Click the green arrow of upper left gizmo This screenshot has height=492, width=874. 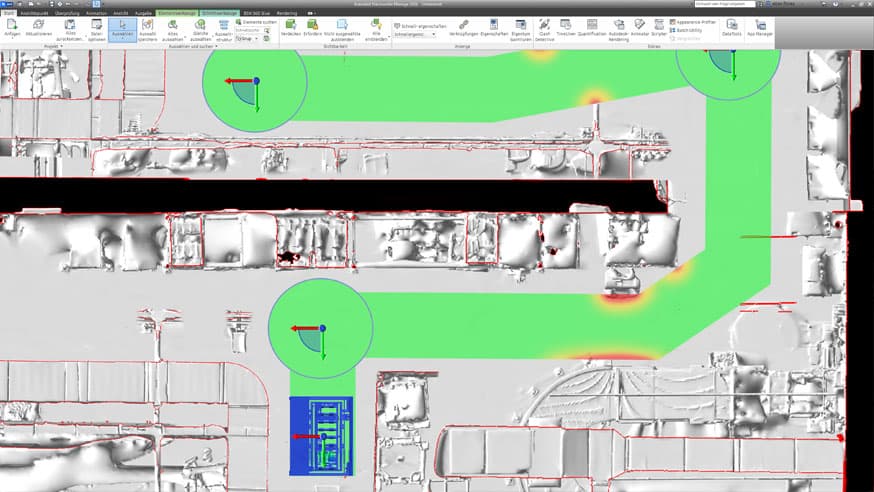point(257,98)
